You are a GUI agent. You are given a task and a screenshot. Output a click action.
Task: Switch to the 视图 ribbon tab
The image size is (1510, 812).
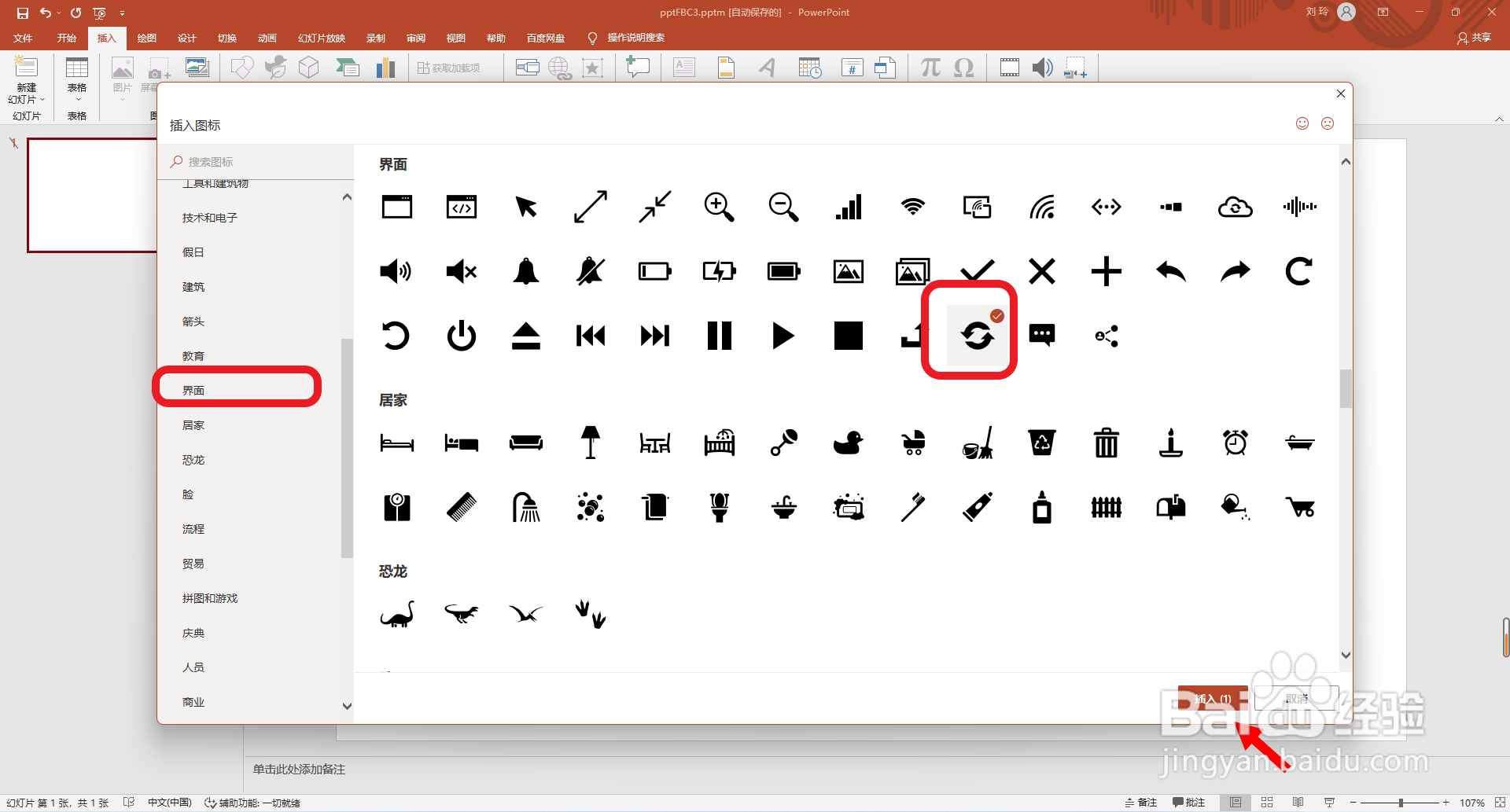click(456, 38)
